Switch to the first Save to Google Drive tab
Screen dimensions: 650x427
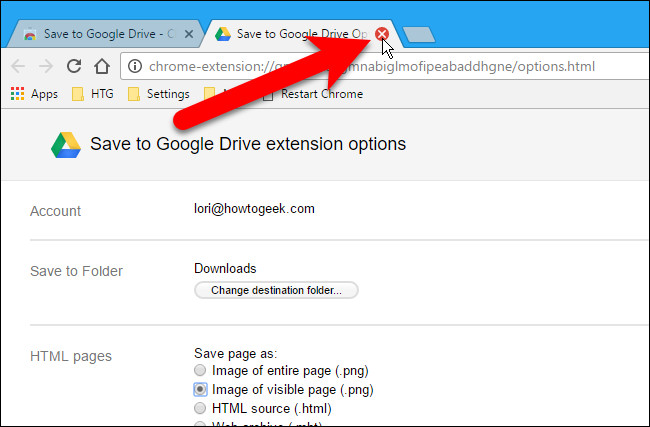[x=106, y=34]
